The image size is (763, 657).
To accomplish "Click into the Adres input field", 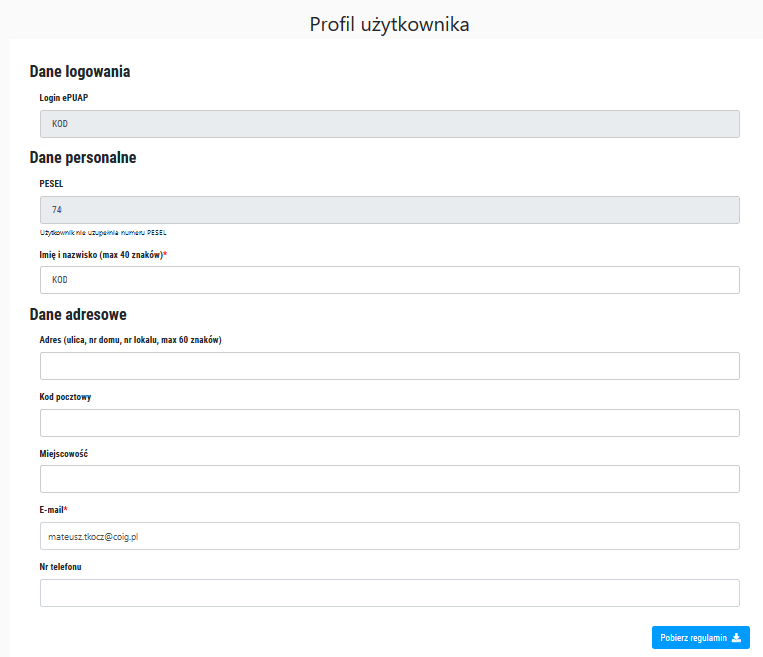I will (x=390, y=366).
